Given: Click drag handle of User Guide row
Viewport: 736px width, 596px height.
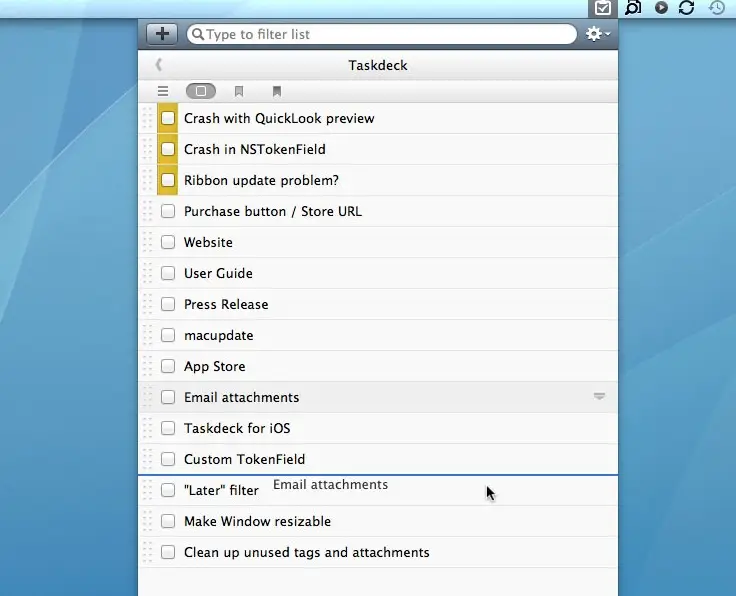Looking at the screenshot, I should pos(147,273).
